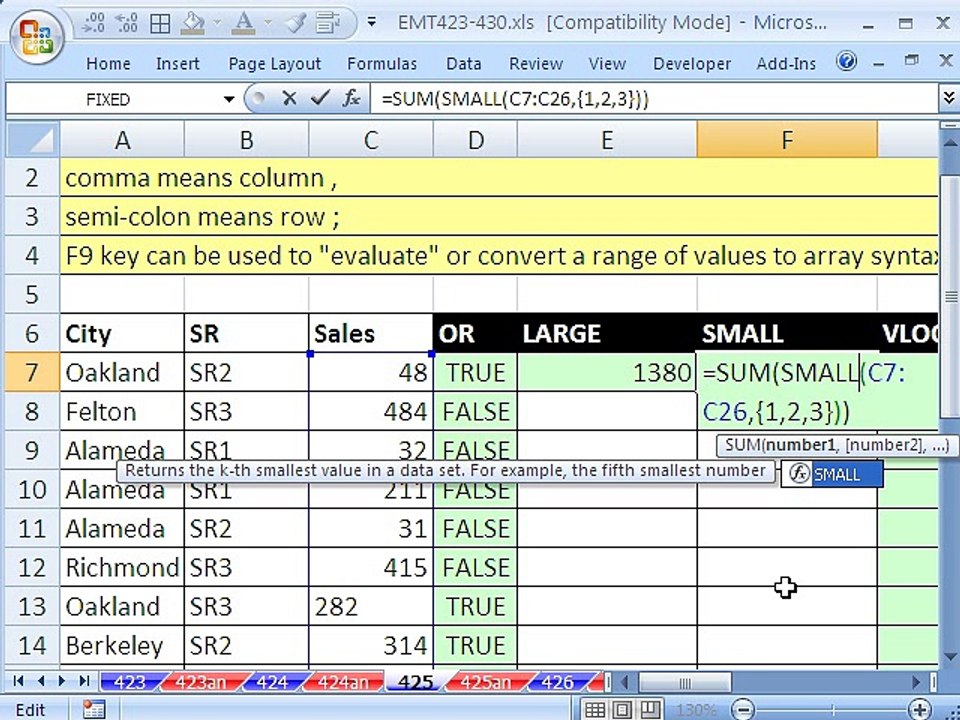Expand the formula bar
Image resolution: width=960 pixels, height=720 pixels.
[x=948, y=99]
